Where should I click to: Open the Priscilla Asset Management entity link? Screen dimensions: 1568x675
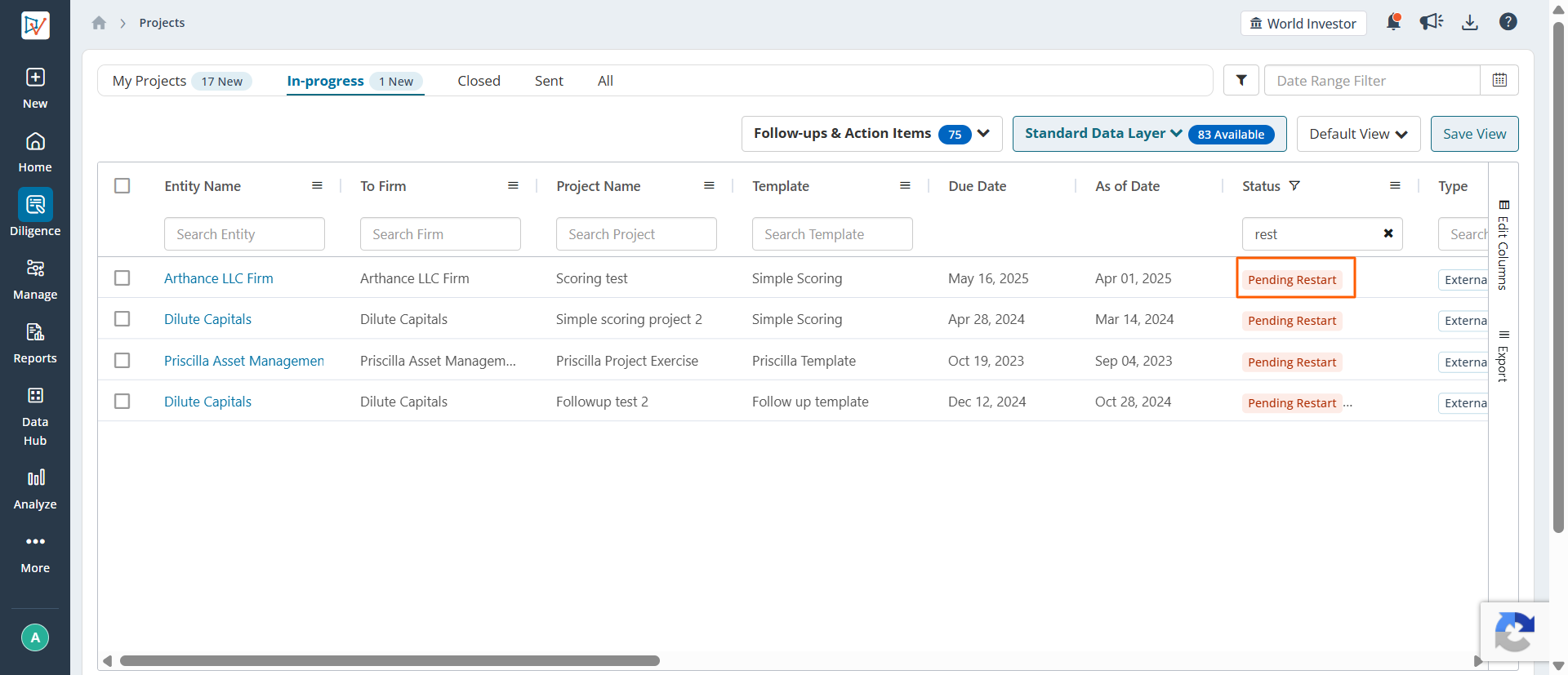point(243,361)
